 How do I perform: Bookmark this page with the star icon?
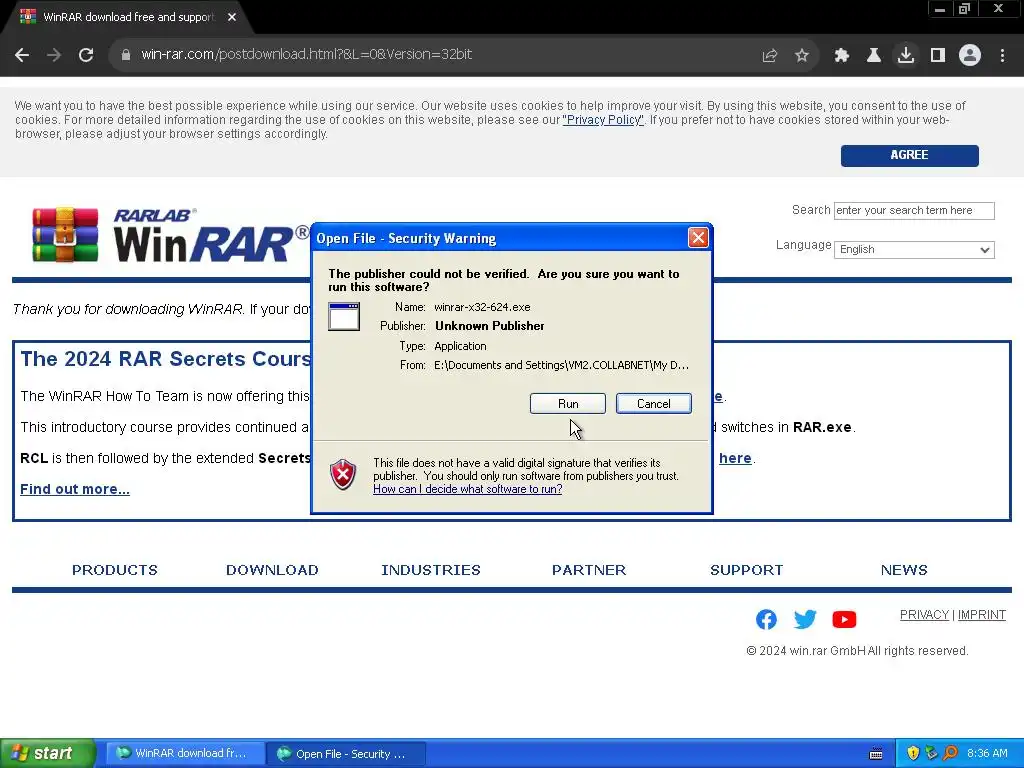point(802,56)
